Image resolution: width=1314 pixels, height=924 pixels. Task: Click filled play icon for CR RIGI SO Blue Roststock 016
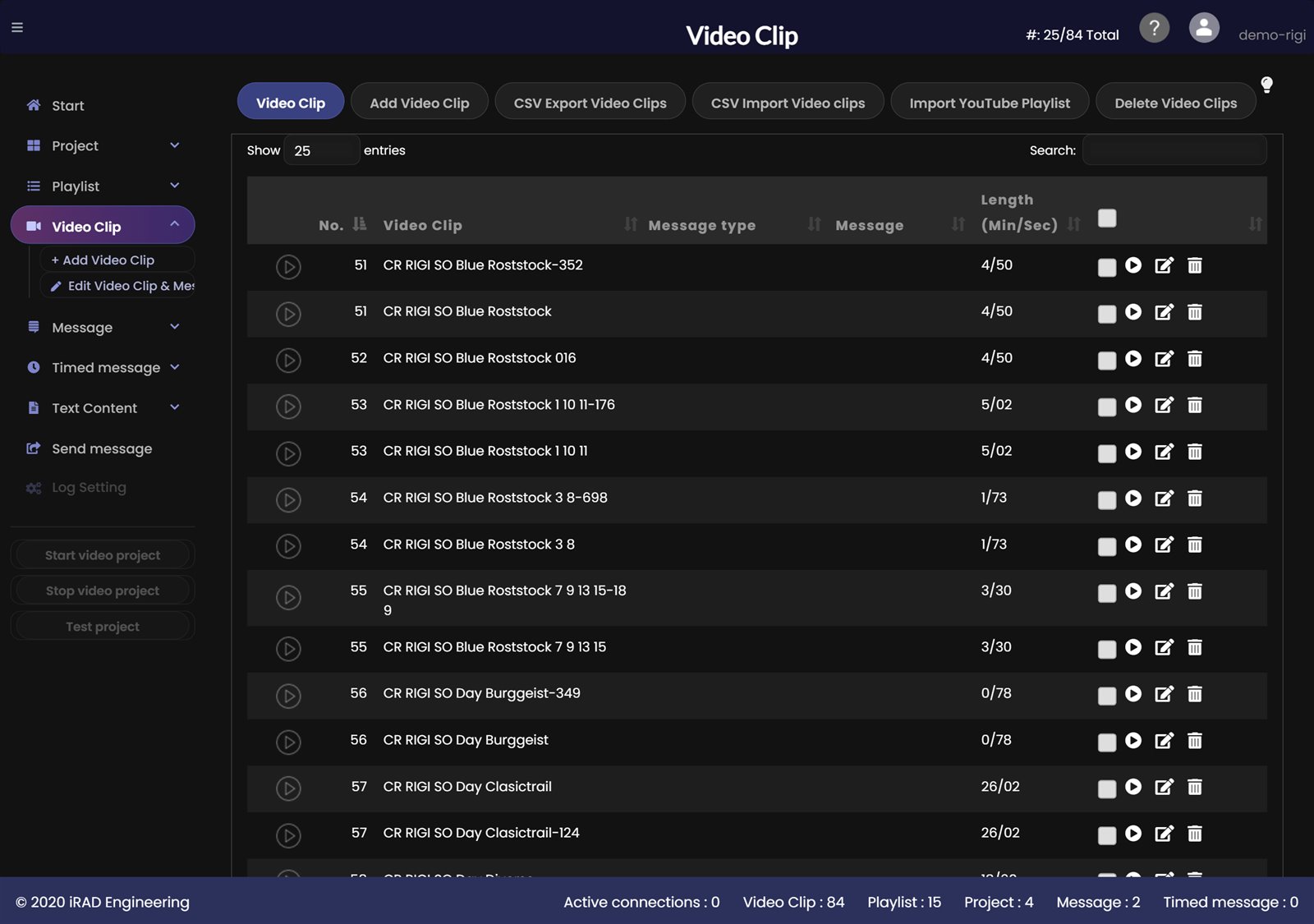(1133, 358)
